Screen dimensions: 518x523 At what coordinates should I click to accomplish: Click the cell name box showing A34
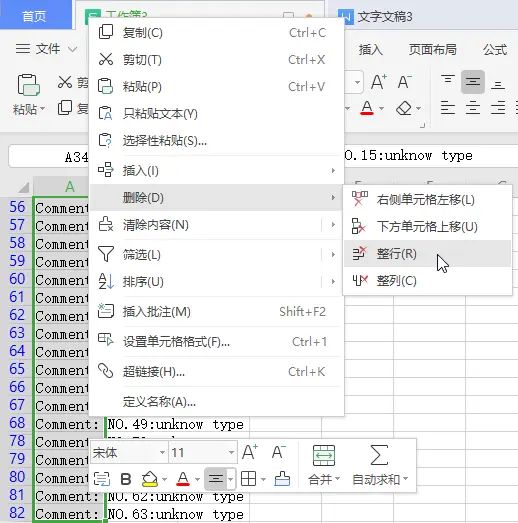pyautogui.click(x=49, y=156)
